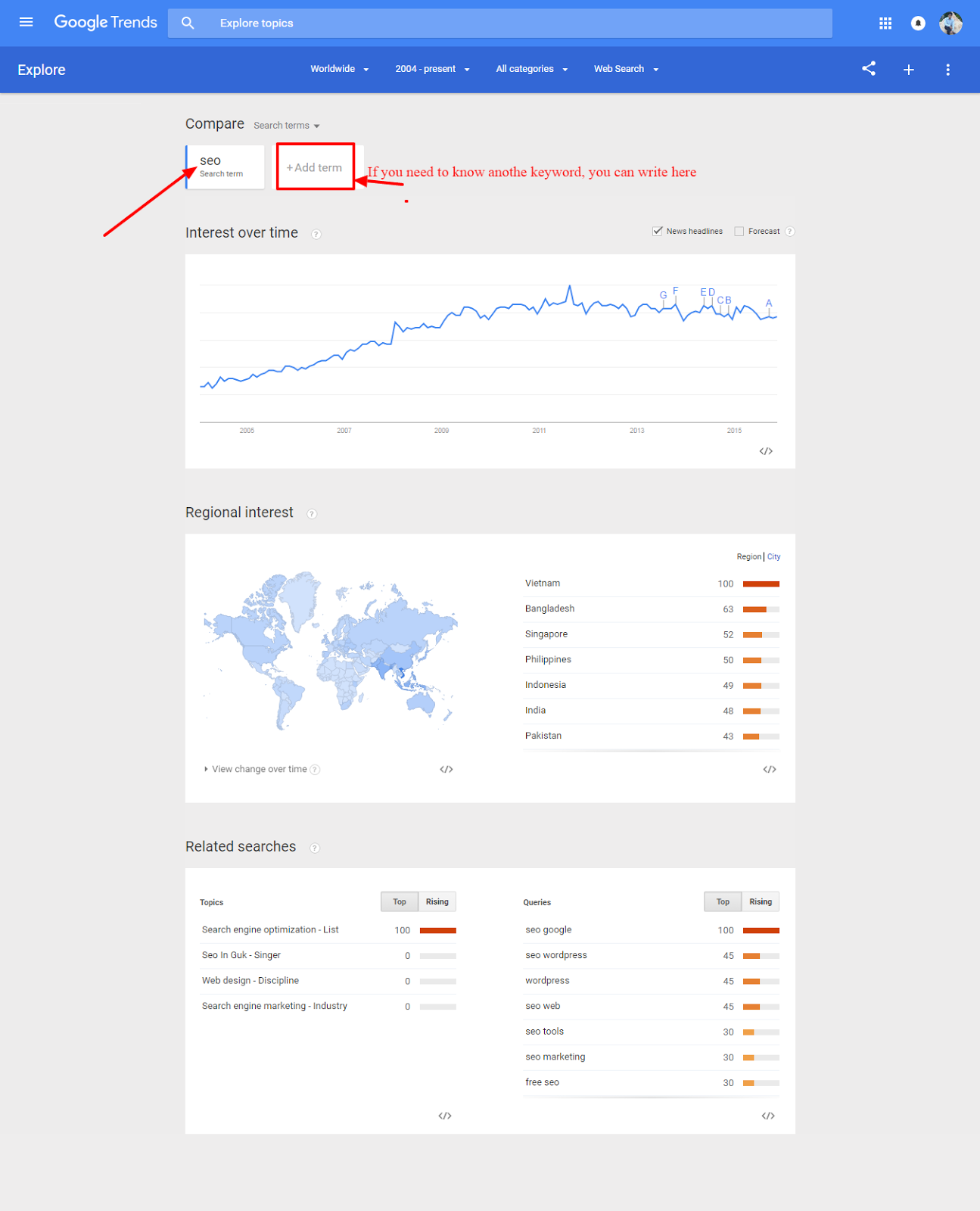This screenshot has height=1211, width=980.
Task: Click the search magnifier icon
Action: point(188,23)
